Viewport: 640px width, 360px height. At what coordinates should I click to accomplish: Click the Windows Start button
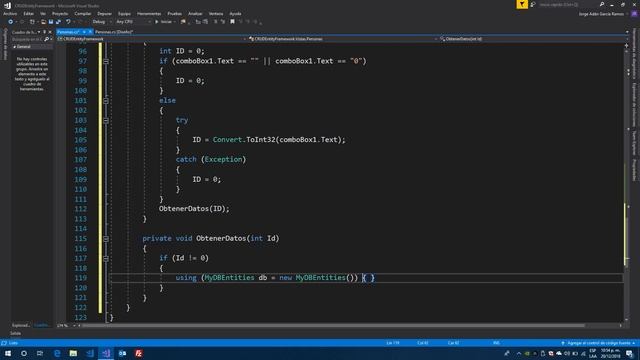pyautogui.click(x=8, y=353)
